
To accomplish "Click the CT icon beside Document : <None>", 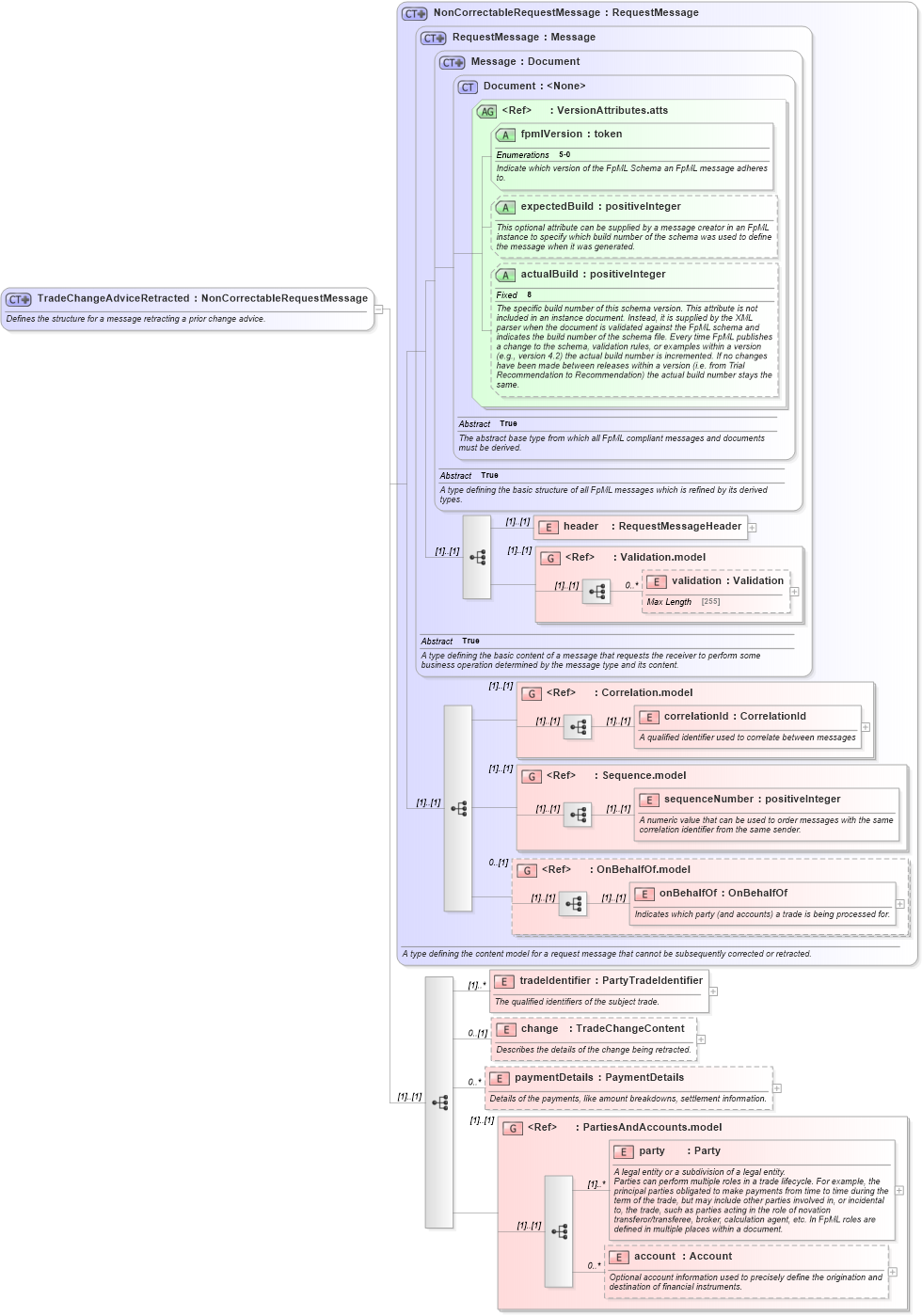I will point(469,87).
